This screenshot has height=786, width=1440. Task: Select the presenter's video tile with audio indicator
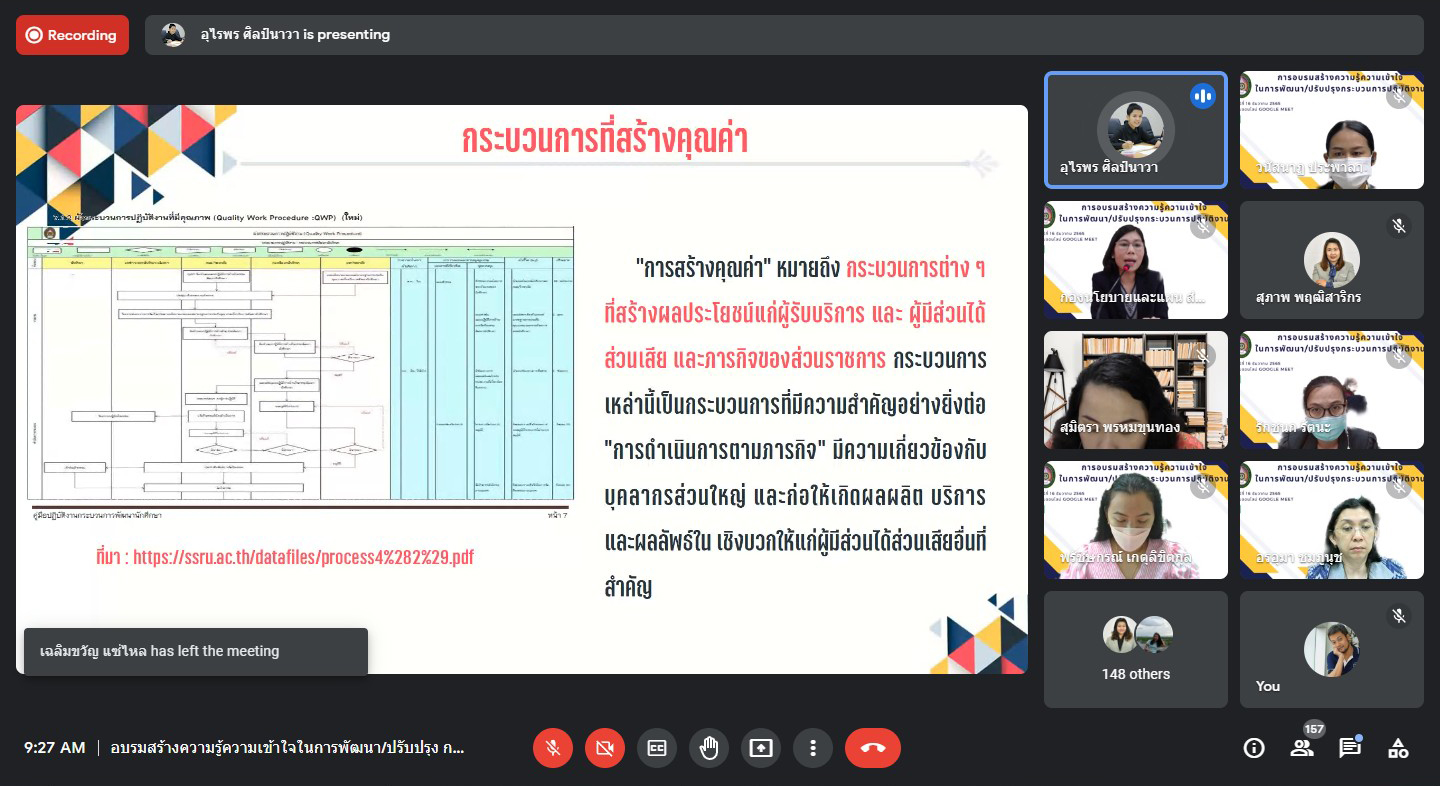click(x=1135, y=130)
